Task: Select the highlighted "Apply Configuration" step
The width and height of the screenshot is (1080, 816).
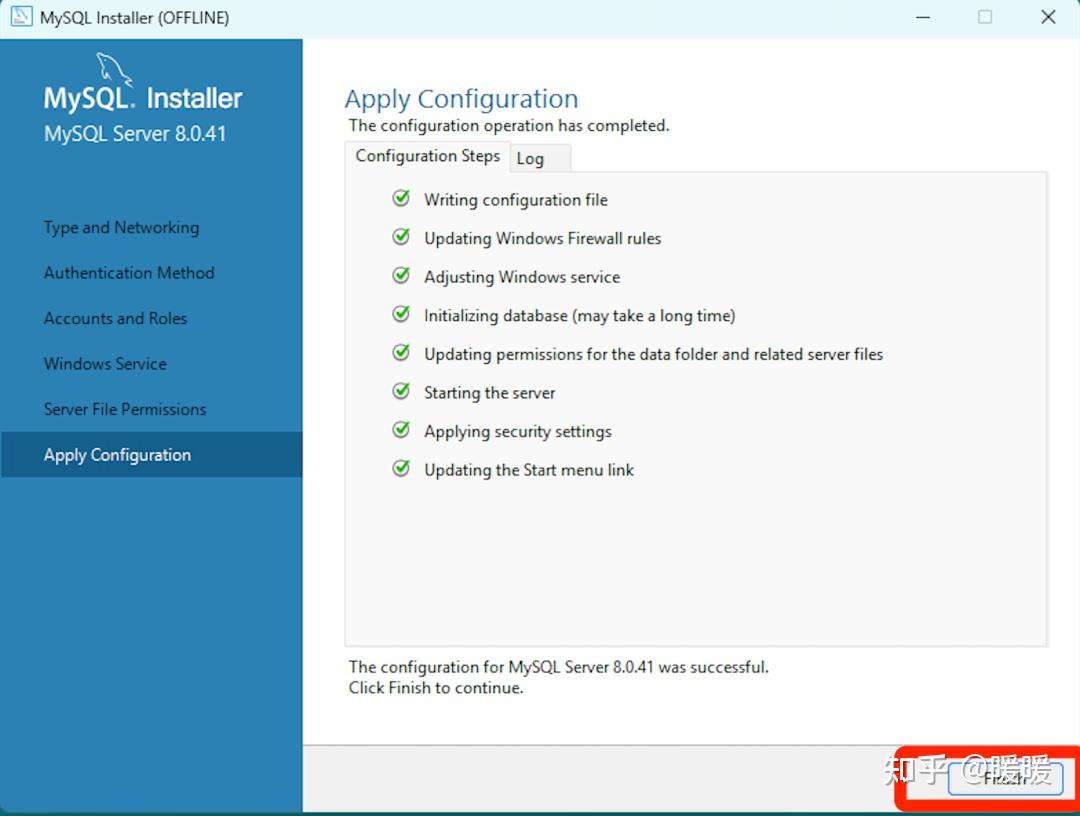Action: point(117,454)
